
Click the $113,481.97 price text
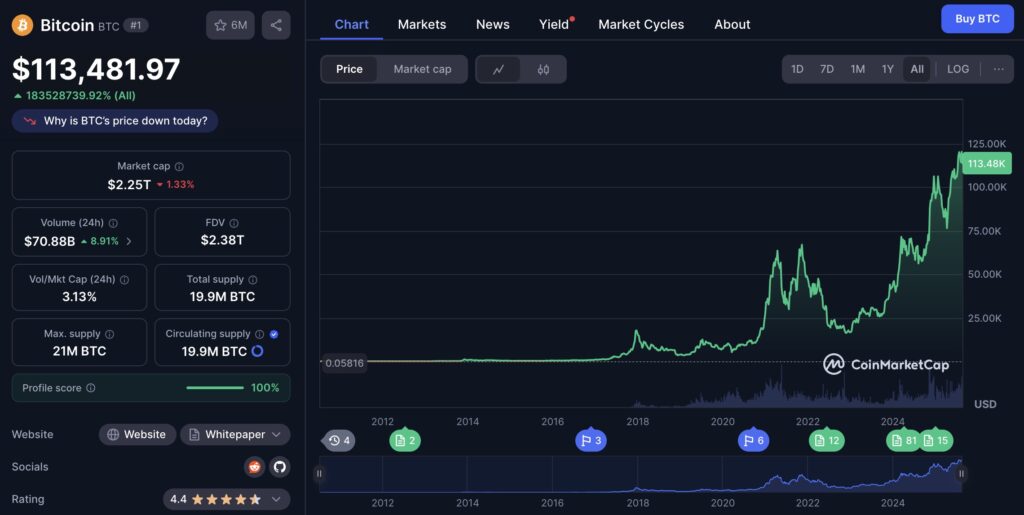[x=96, y=70]
